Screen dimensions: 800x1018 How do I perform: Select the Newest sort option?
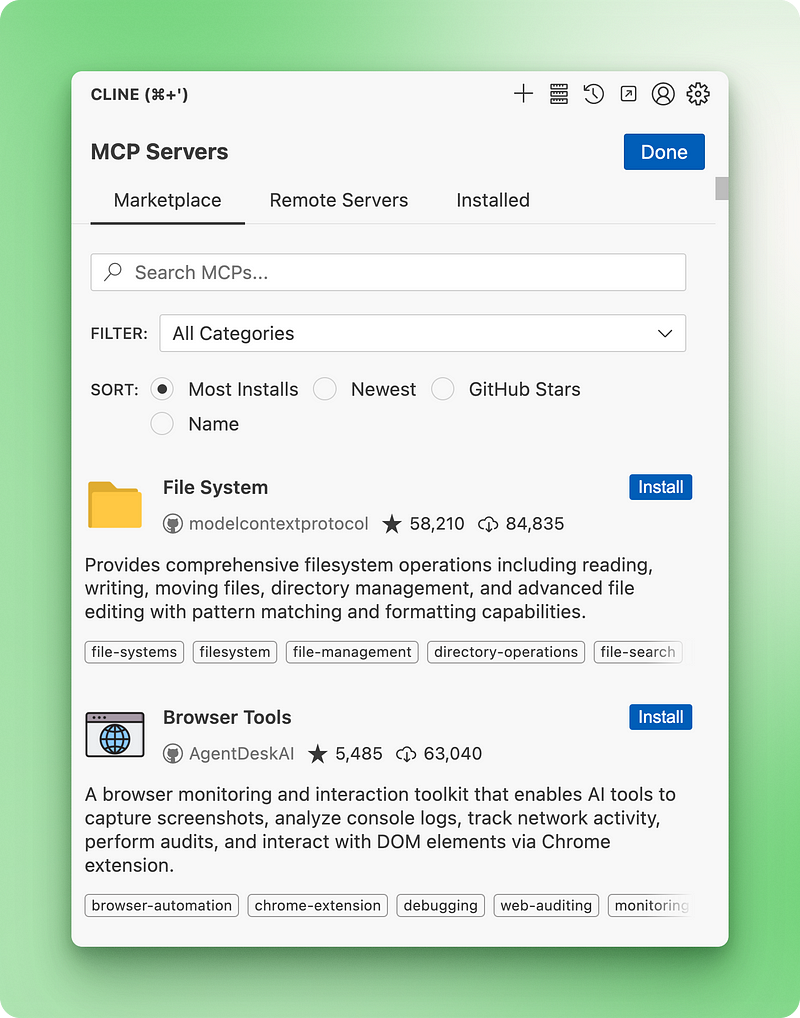[325, 389]
